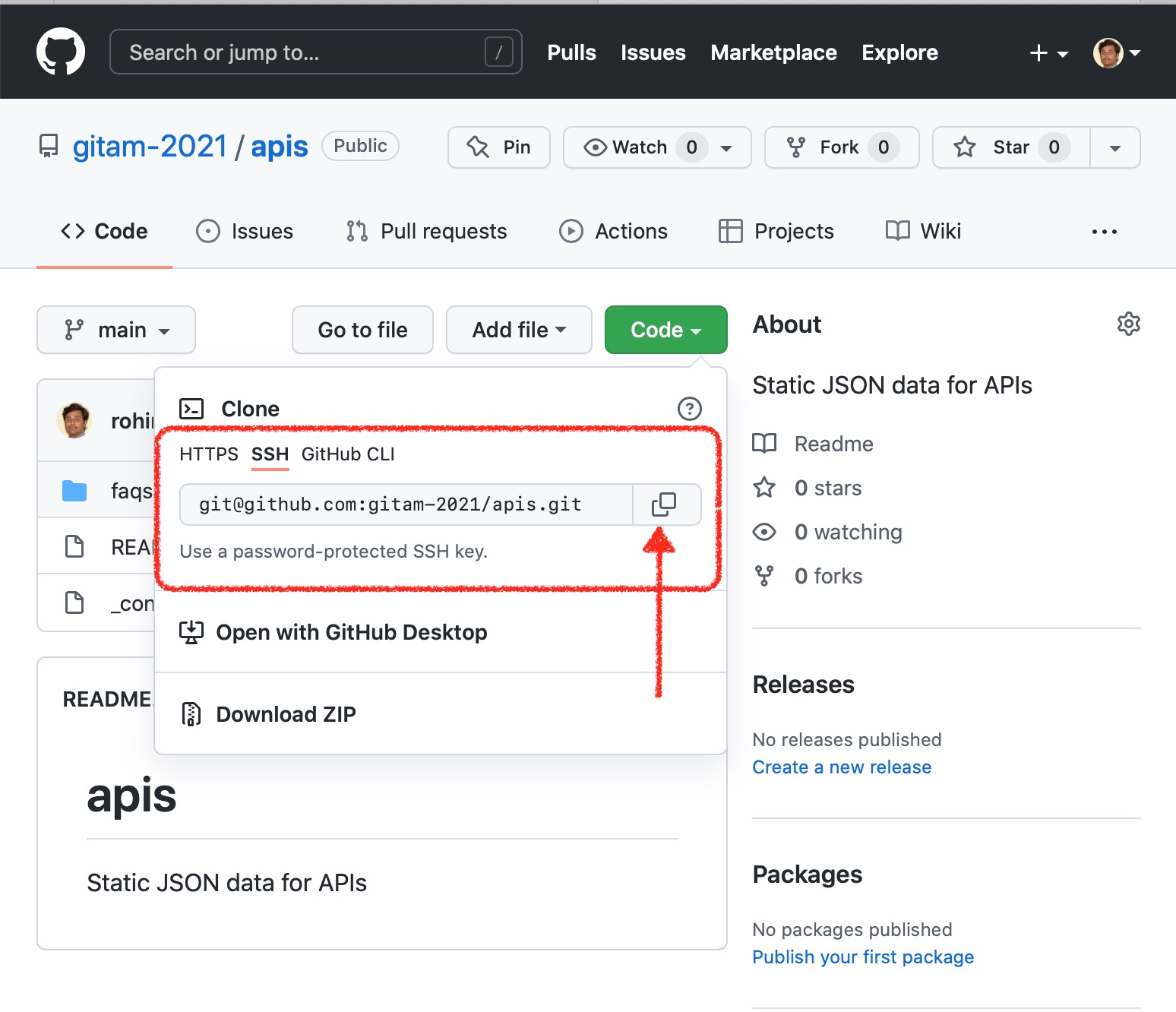Expand the Add file dropdown
The image size is (1176, 1012).
(519, 330)
